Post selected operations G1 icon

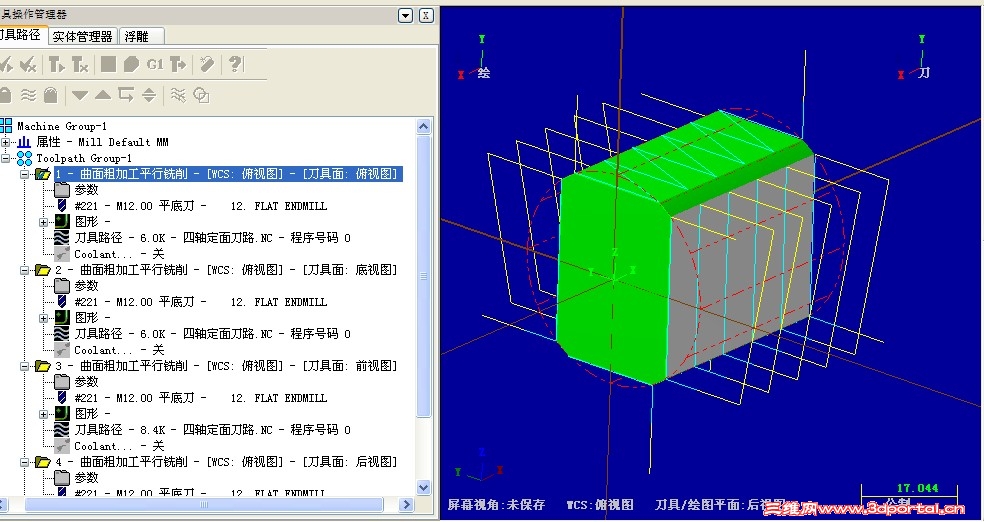(155, 64)
